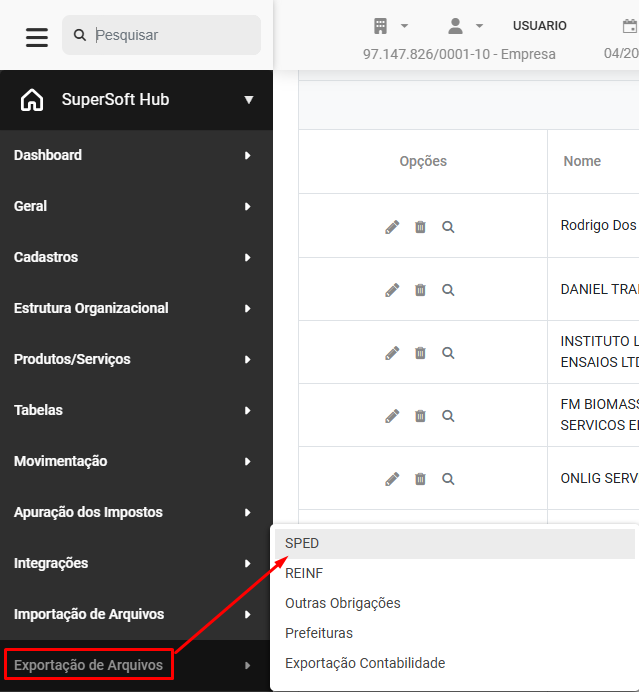Expand the Cadastros menu arrow

248,257
